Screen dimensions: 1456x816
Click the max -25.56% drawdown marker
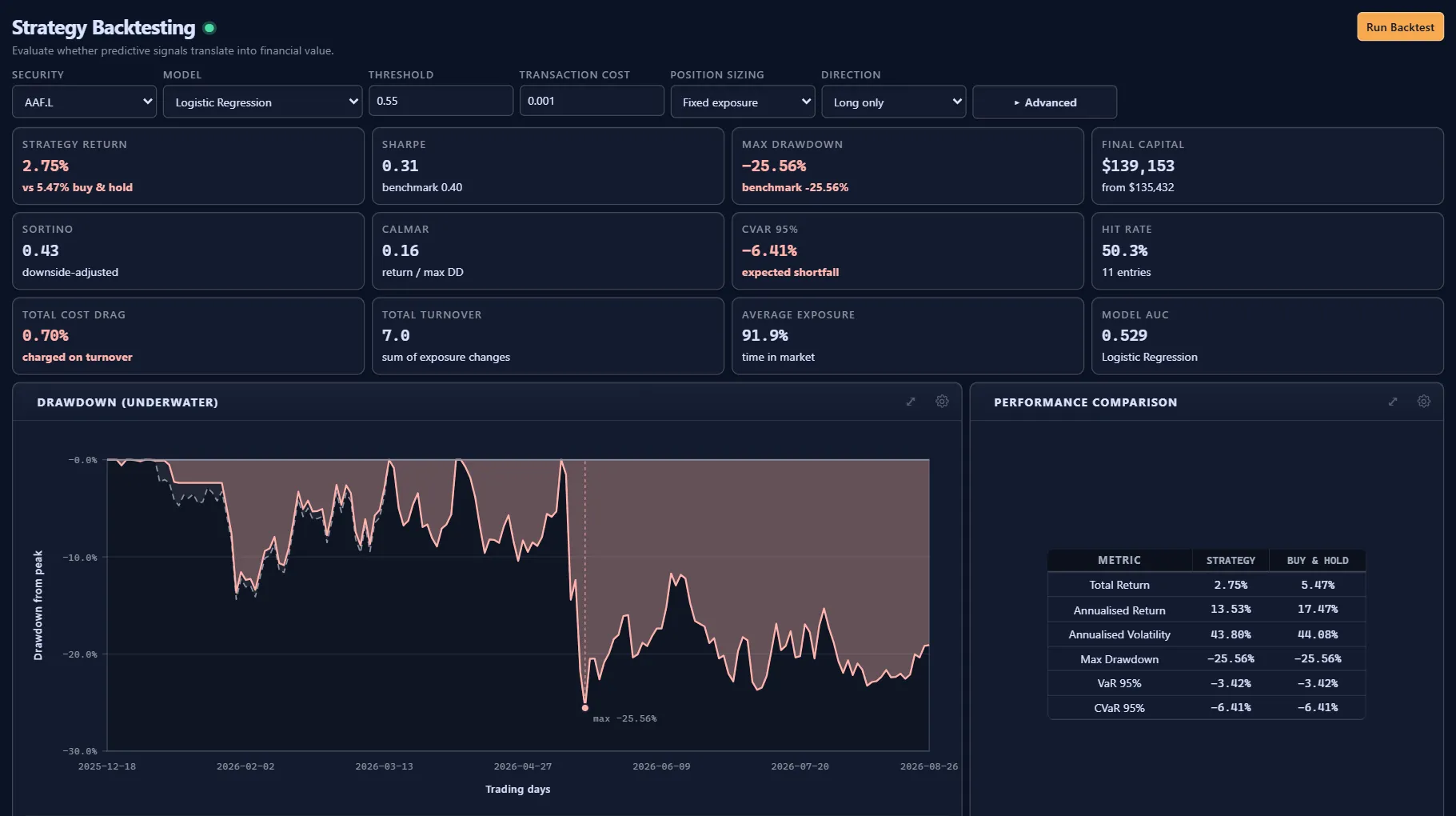[585, 708]
